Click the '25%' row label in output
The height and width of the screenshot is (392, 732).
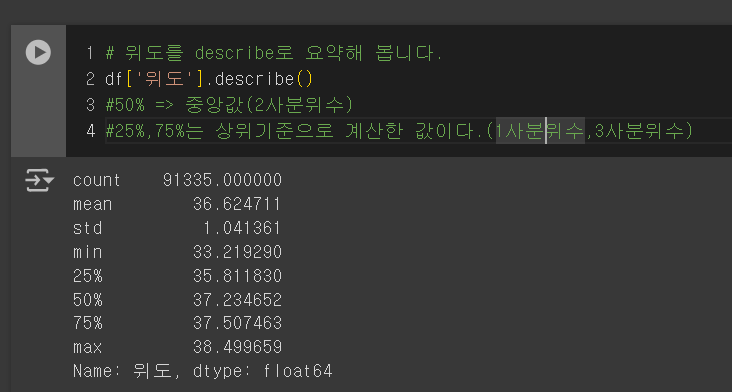pyautogui.click(x=87, y=276)
